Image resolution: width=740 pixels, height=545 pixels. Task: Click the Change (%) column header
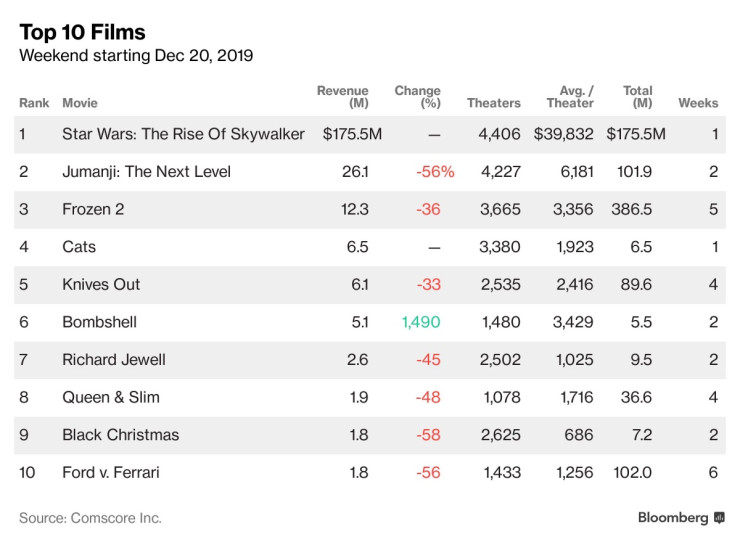click(418, 97)
